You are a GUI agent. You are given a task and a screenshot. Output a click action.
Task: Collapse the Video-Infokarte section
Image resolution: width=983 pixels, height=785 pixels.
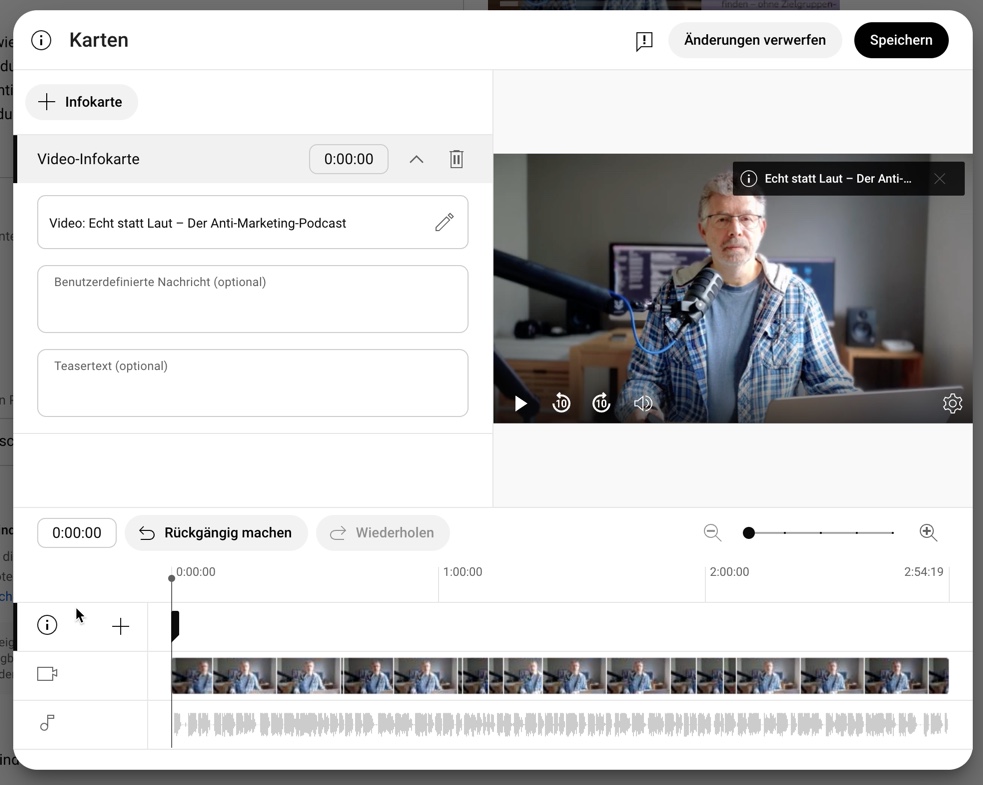pyautogui.click(x=416, y=159)
